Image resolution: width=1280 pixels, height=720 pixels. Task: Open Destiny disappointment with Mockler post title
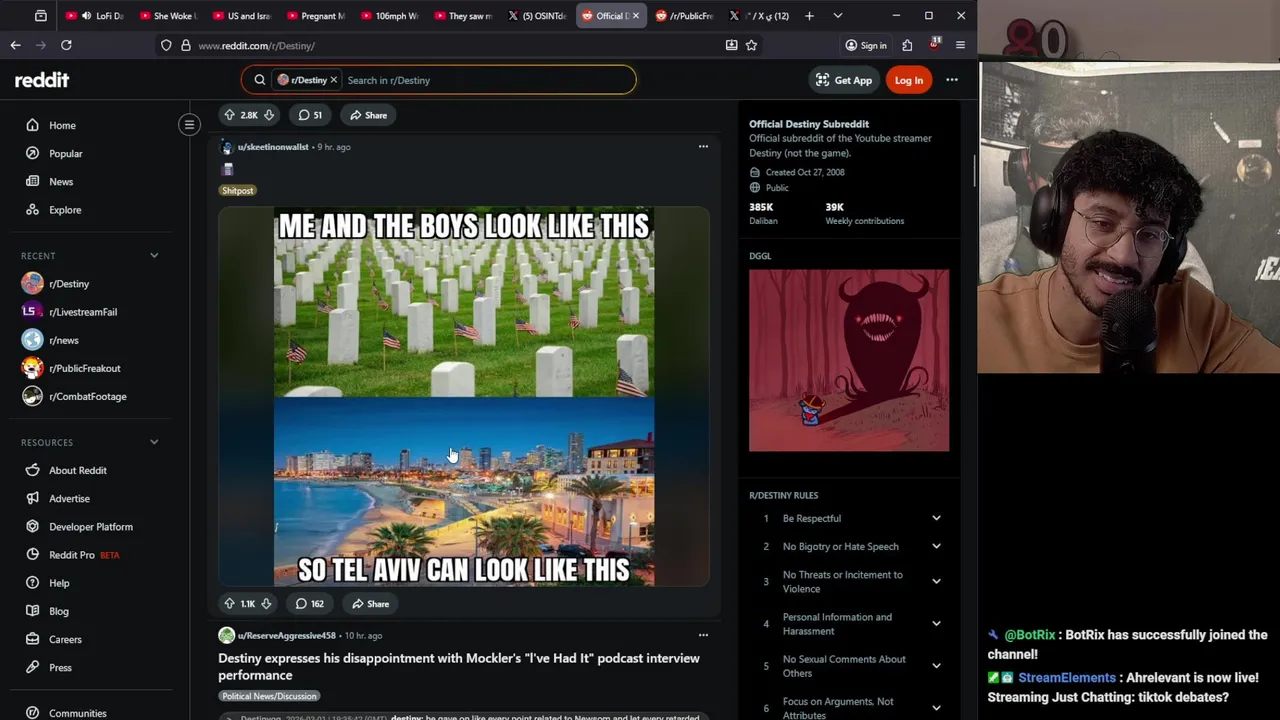[459, 666]
